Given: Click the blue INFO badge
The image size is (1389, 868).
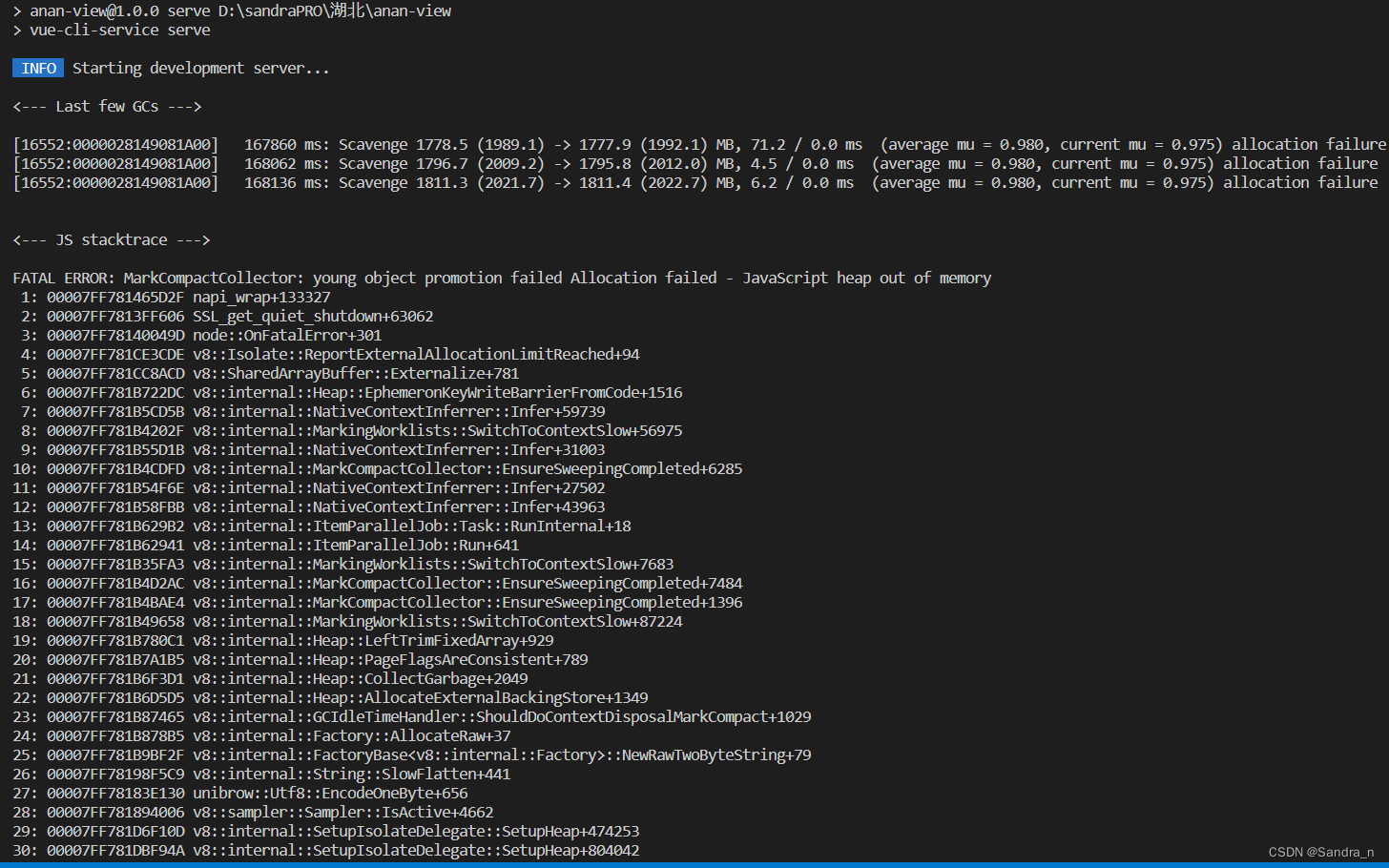Looking at the screenshot, I should click(x=37, y=68).
